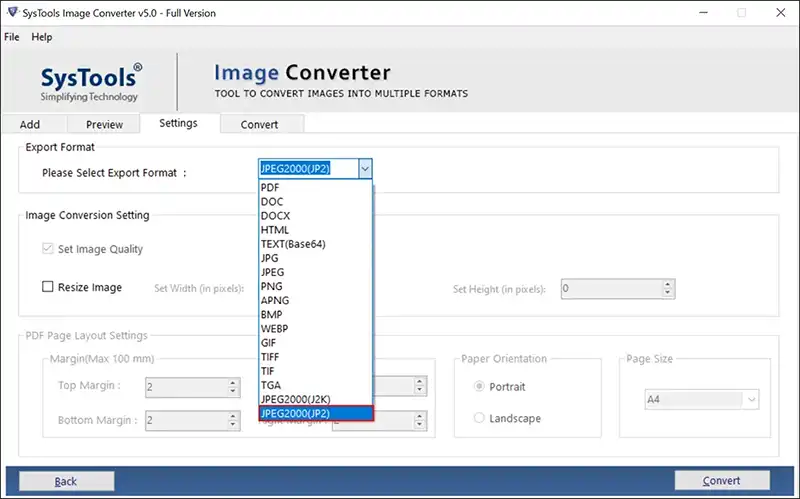Choose TEXT(Base64) export format

[315, 244]
